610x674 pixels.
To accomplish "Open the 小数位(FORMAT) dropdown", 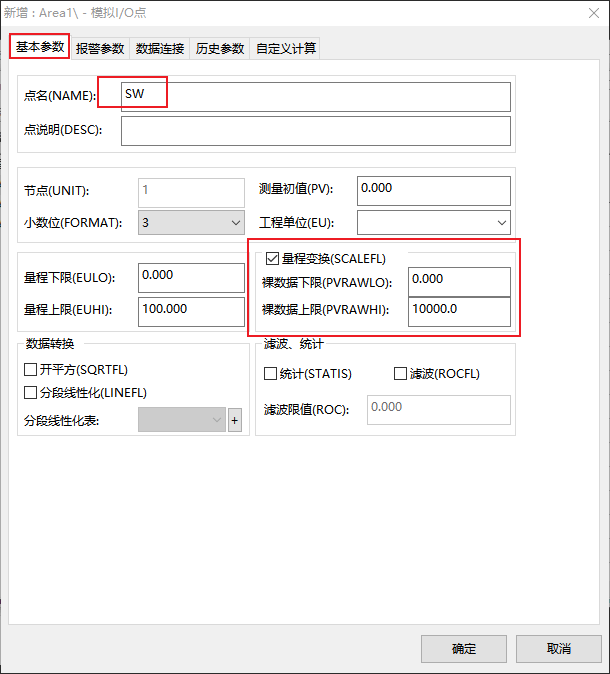I will click(191, 223).
